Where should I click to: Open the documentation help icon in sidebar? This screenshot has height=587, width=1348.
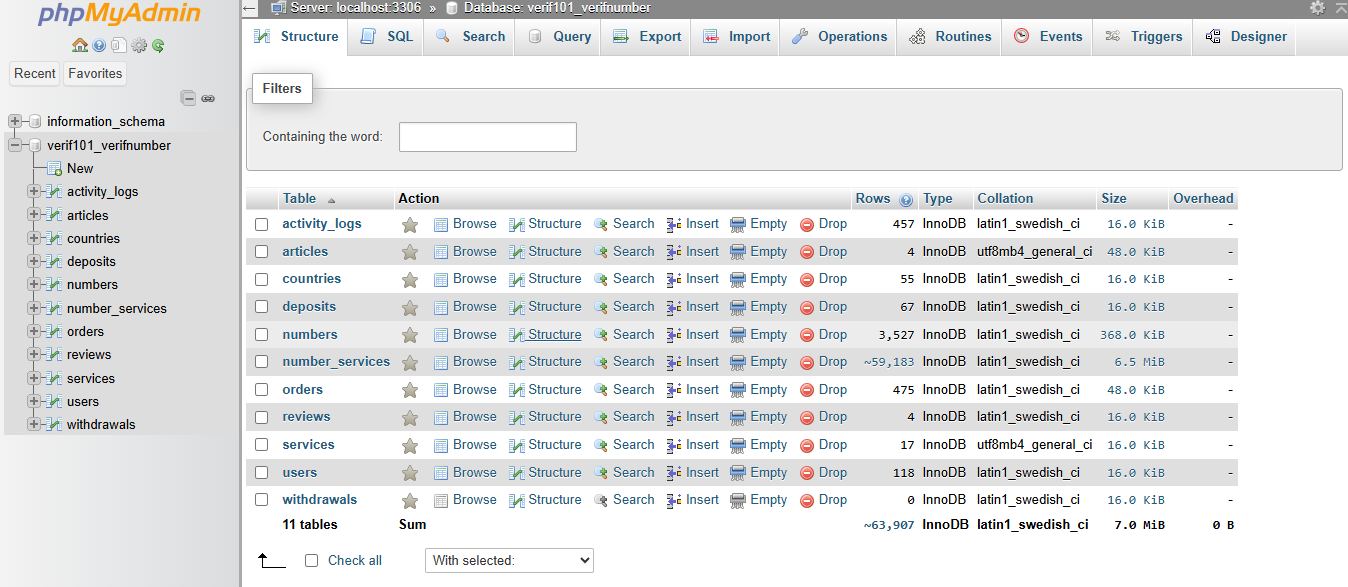(x=99, y=45)
